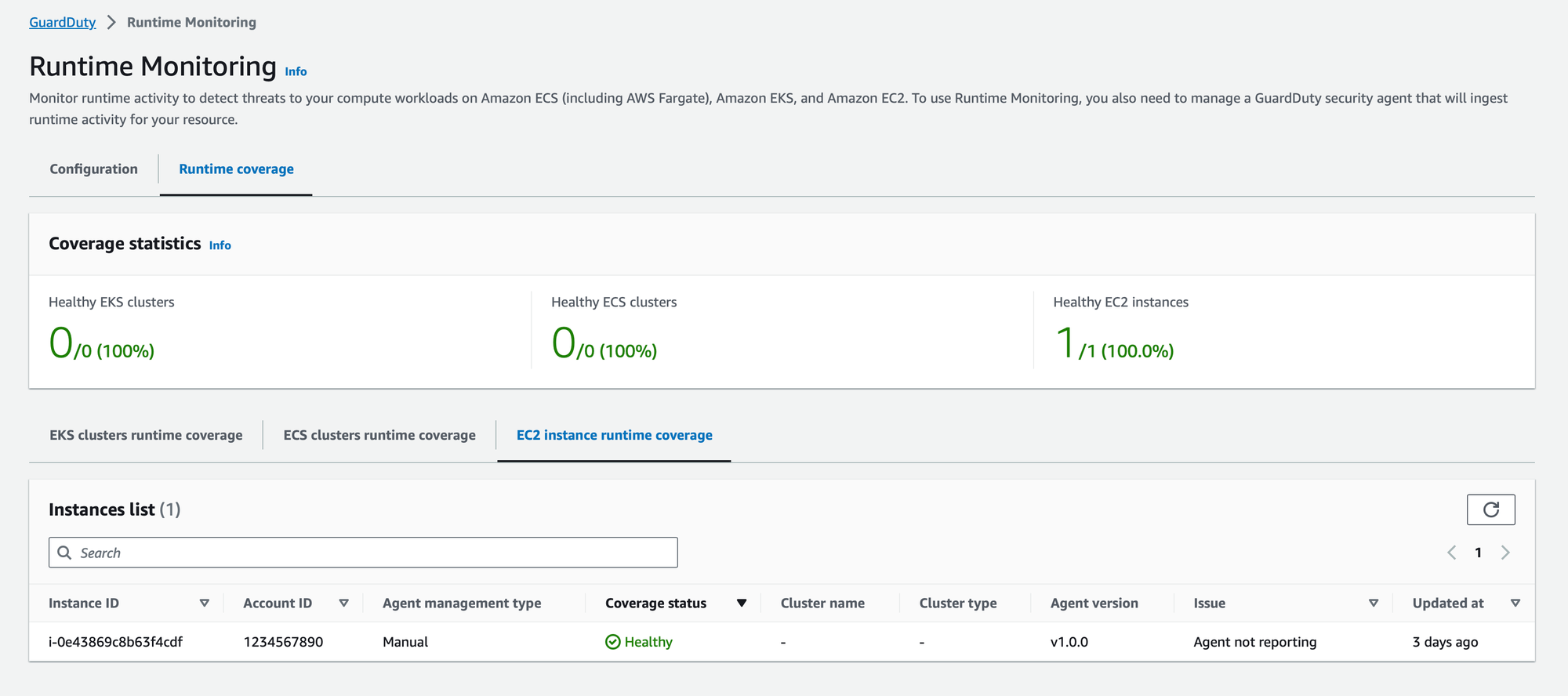The height and width of the screenshot is (696, 1568).
Task: Switch to the Configuration tab
Action: (93, 169)
